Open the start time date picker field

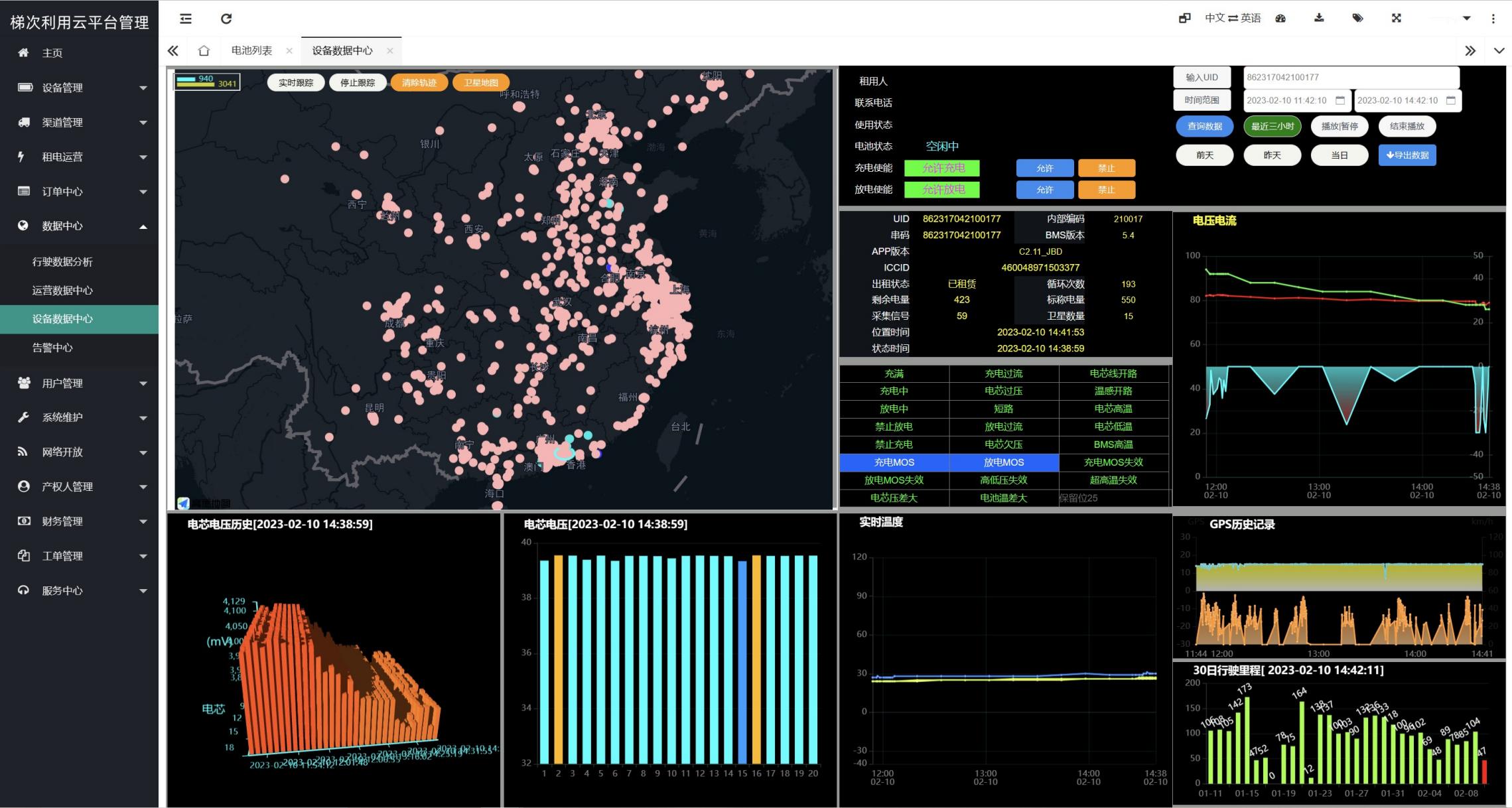click(1297, 101)
